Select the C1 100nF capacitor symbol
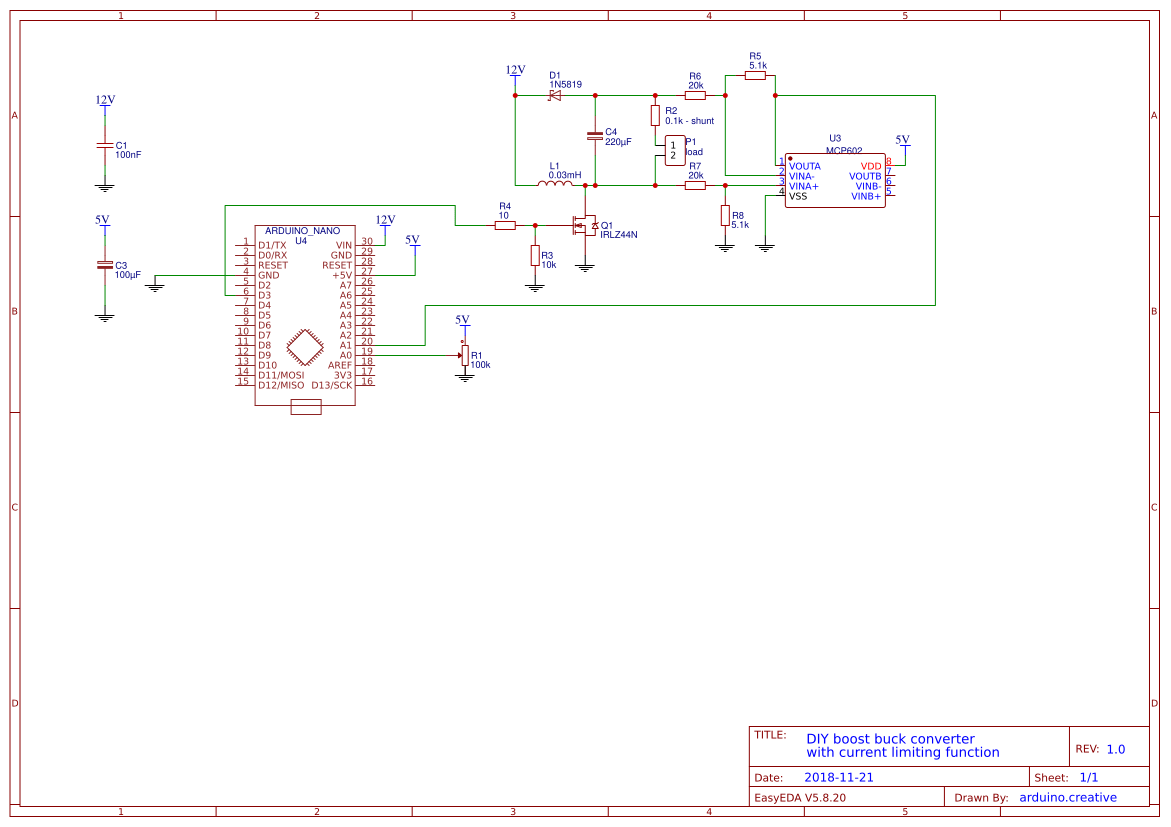The image size is (1171, 827). point(104,147)
